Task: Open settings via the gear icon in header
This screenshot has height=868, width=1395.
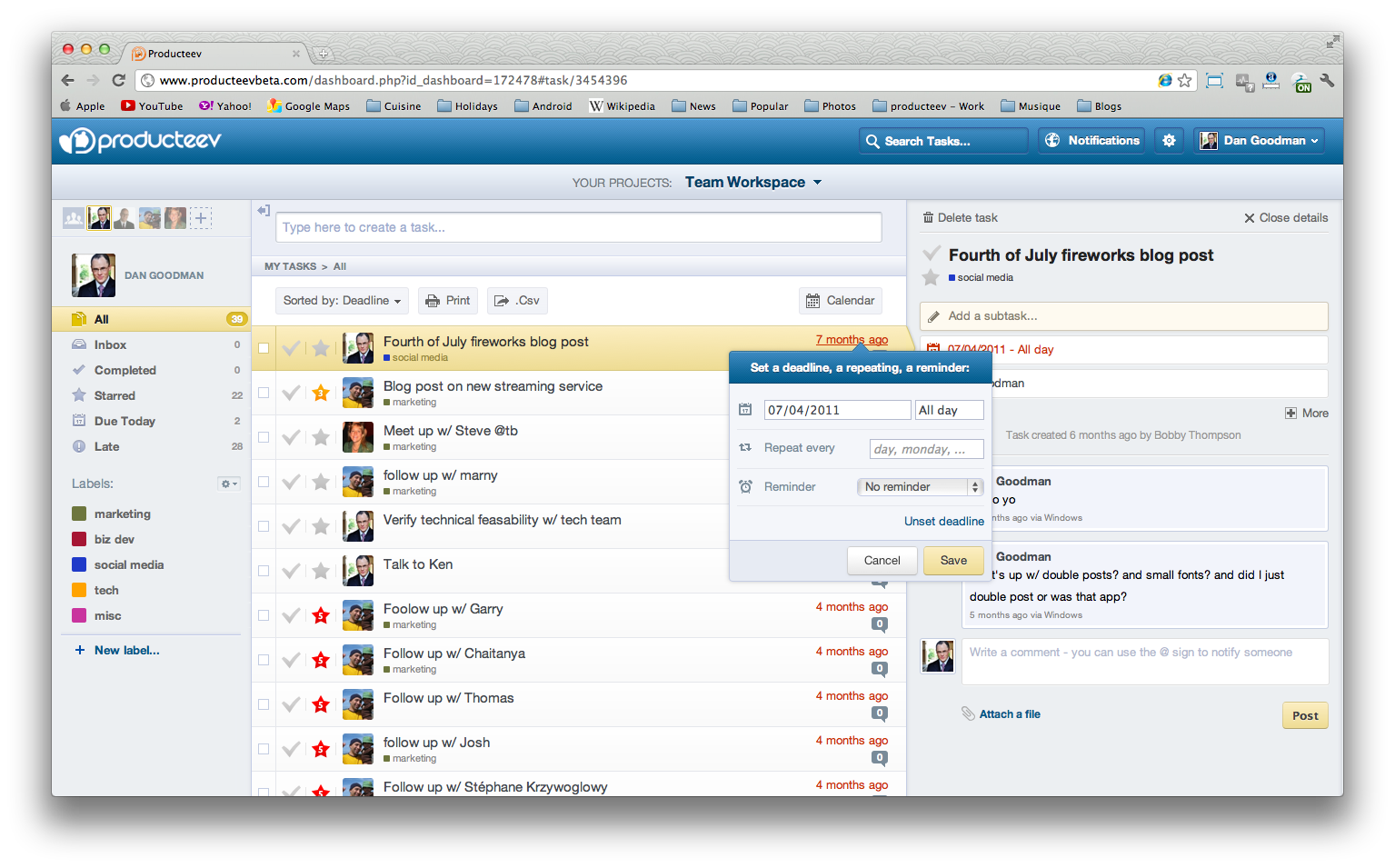Action: 1169,141
